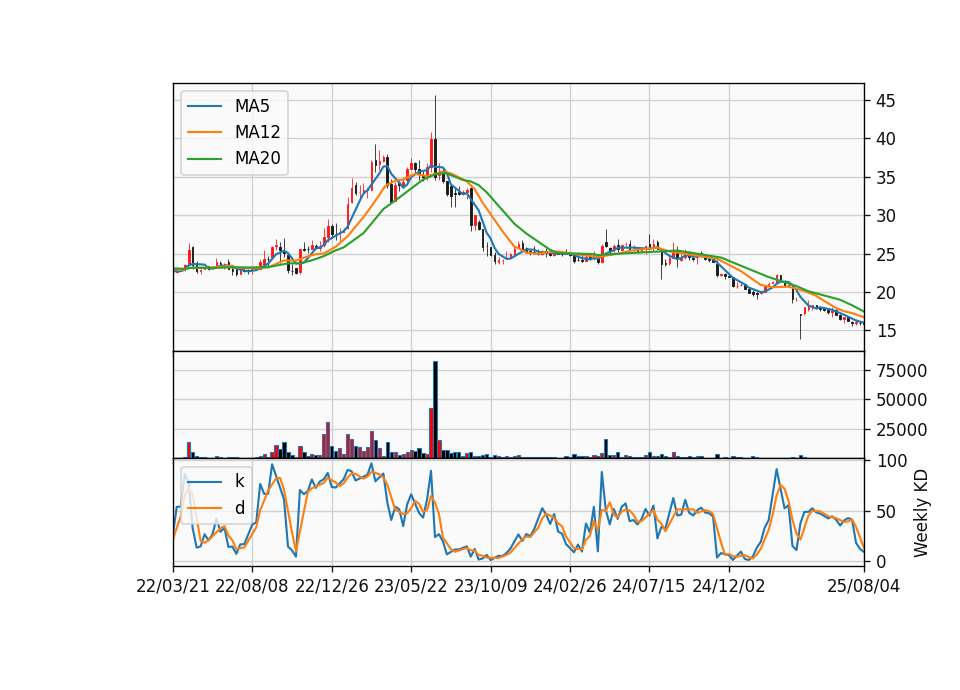
Task: Click the 25000 volume axis label
Action: (x=901, y=430)
